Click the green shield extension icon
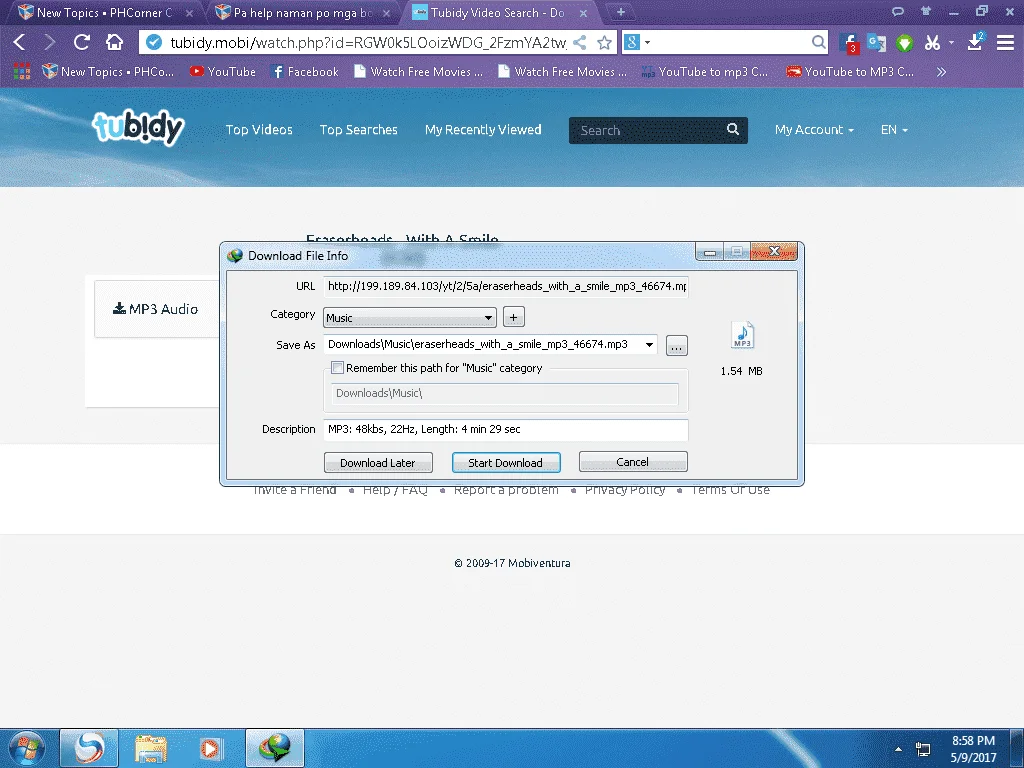The width and height of the screenshot is (1024, 768). click(904, 44)
